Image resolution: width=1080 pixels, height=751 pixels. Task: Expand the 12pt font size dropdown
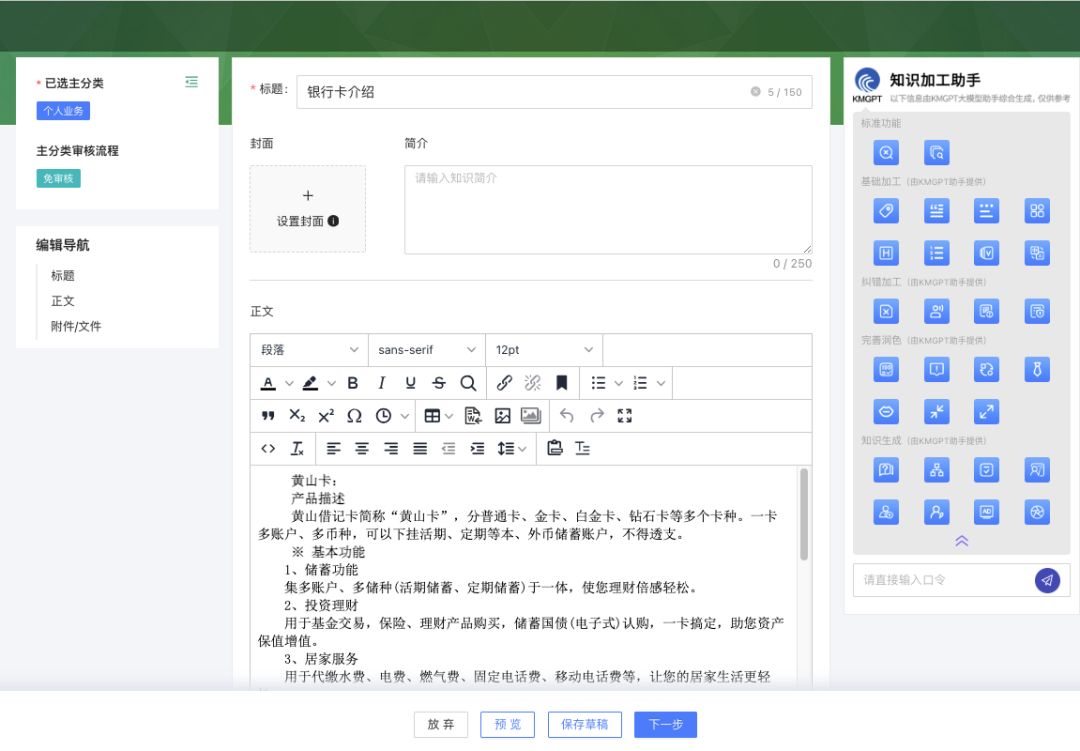543,350
